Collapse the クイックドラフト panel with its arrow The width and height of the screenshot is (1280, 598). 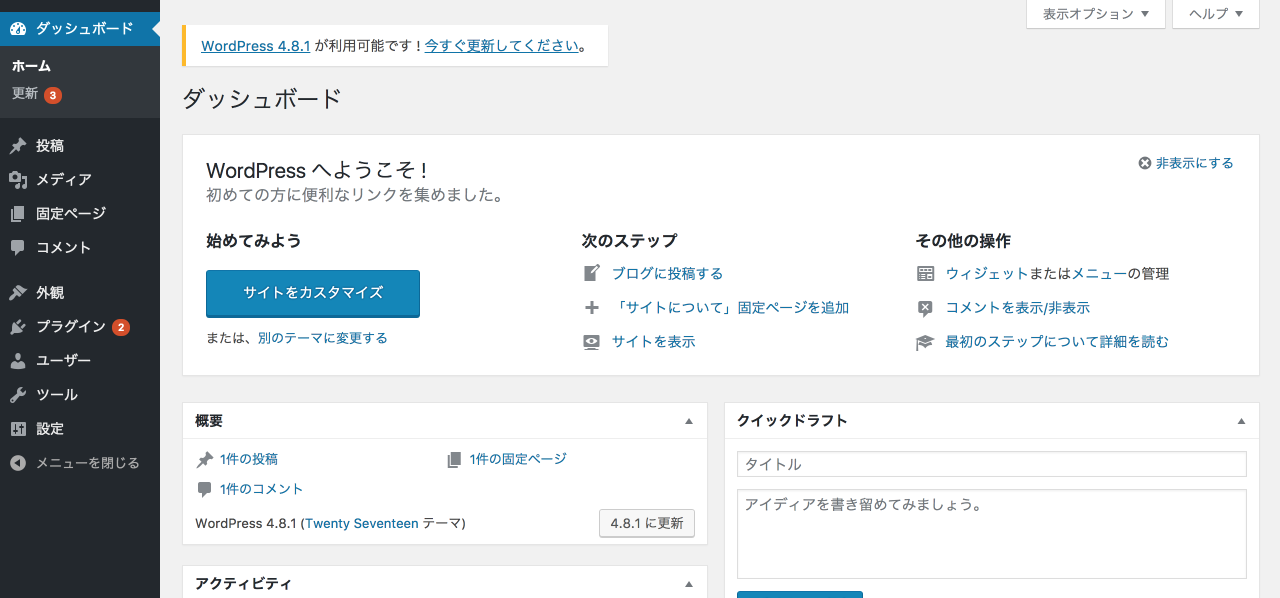[1241, 421]
